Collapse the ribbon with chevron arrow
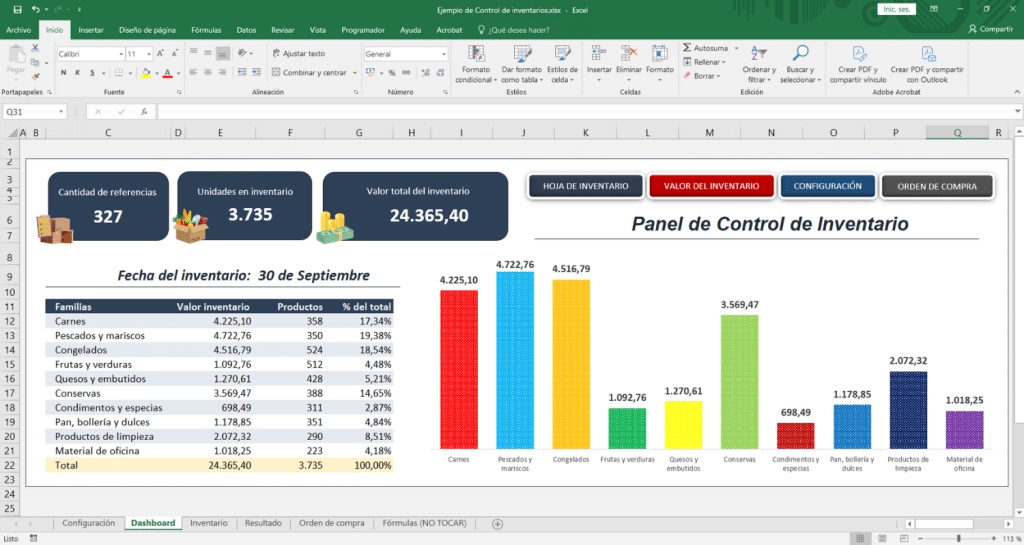 coord(1017,92)
